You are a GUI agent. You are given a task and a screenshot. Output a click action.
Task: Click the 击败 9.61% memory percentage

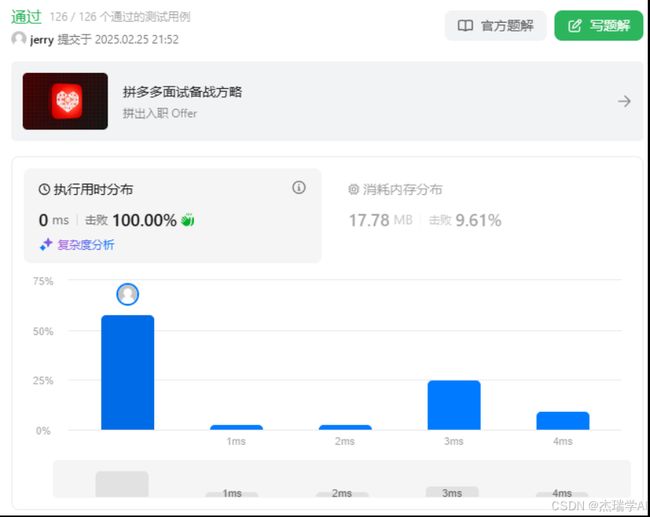point(465,220)
